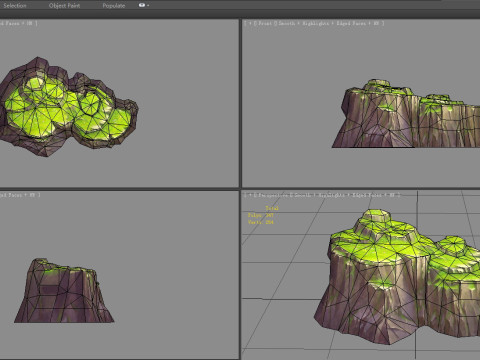This screenshot has width=480, height=360.
Task: Click the Polys count statistic in Perspective viewport
Action: pyautogui.click(x=261, y=215)
